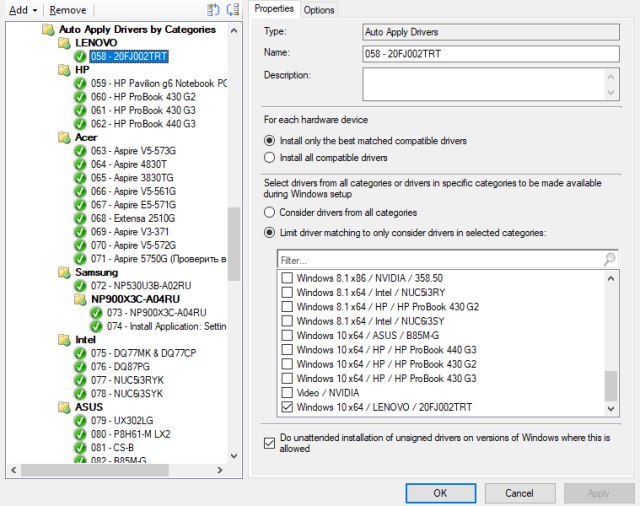This screenshot has height=506, width=640.
Task: Click green check icon of 079 - UX302LG
Action: tap(80, 420)
